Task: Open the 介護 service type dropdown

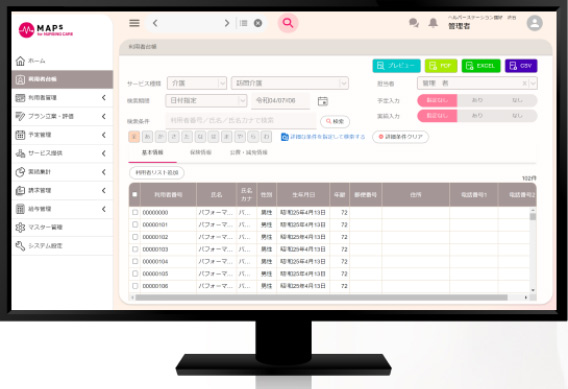Action: click(197, 83)
